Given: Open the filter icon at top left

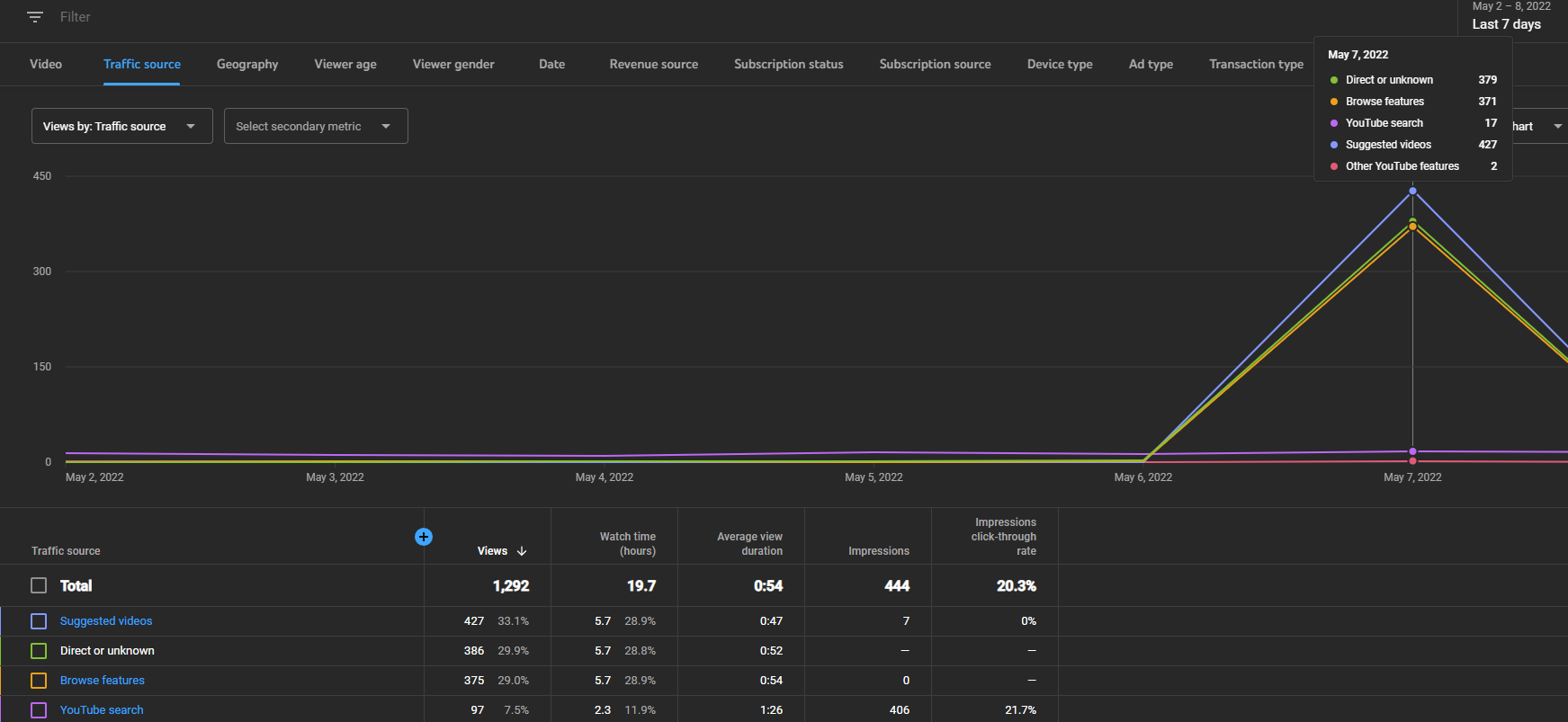Looking at the screenshot, I should point(35,17).
